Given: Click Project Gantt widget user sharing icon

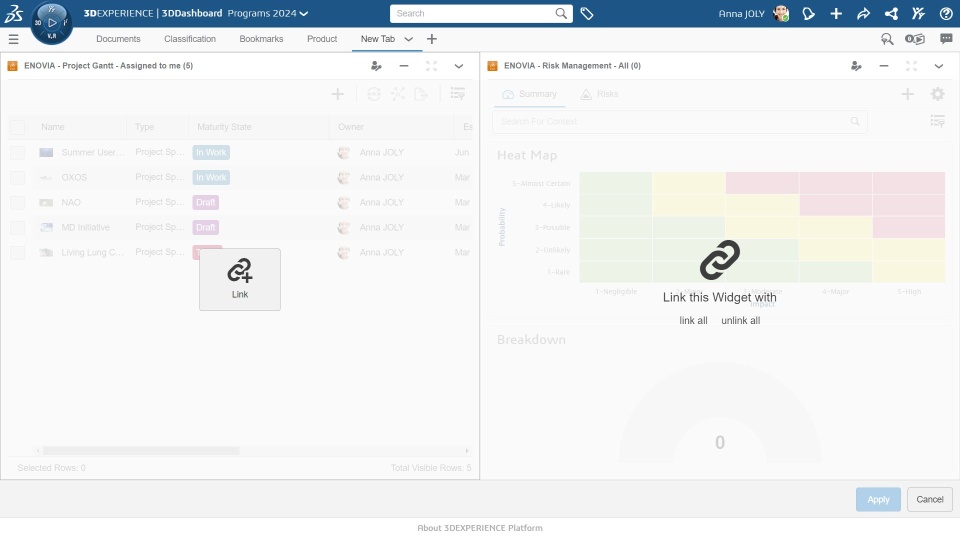Looking at the screenshot, I should (376, 66).
